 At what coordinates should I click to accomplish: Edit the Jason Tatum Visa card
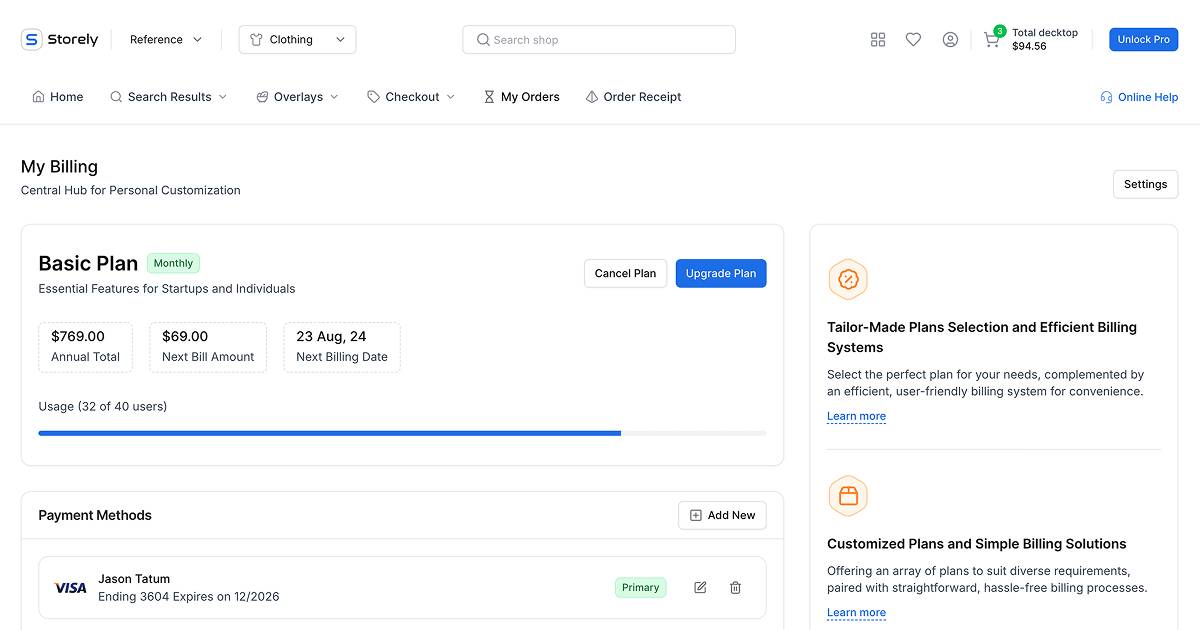point(700,588)
